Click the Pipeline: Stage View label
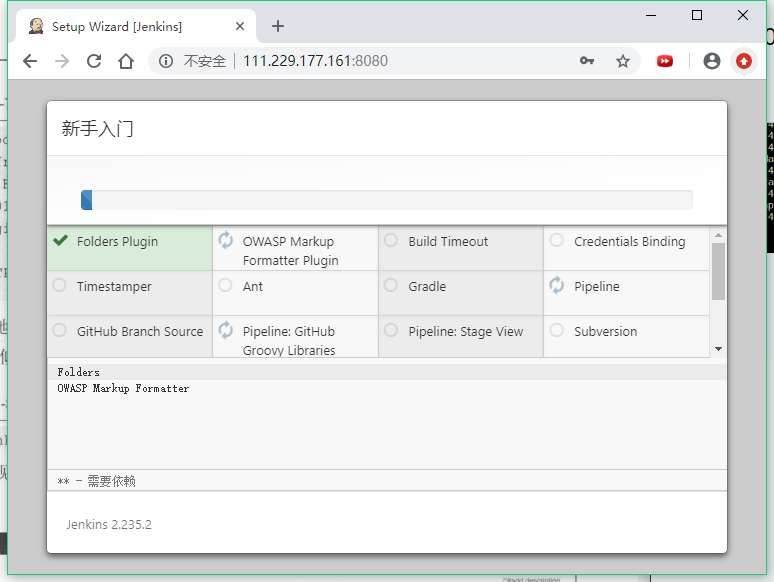The image size is (774, 582). coord(466,332)
